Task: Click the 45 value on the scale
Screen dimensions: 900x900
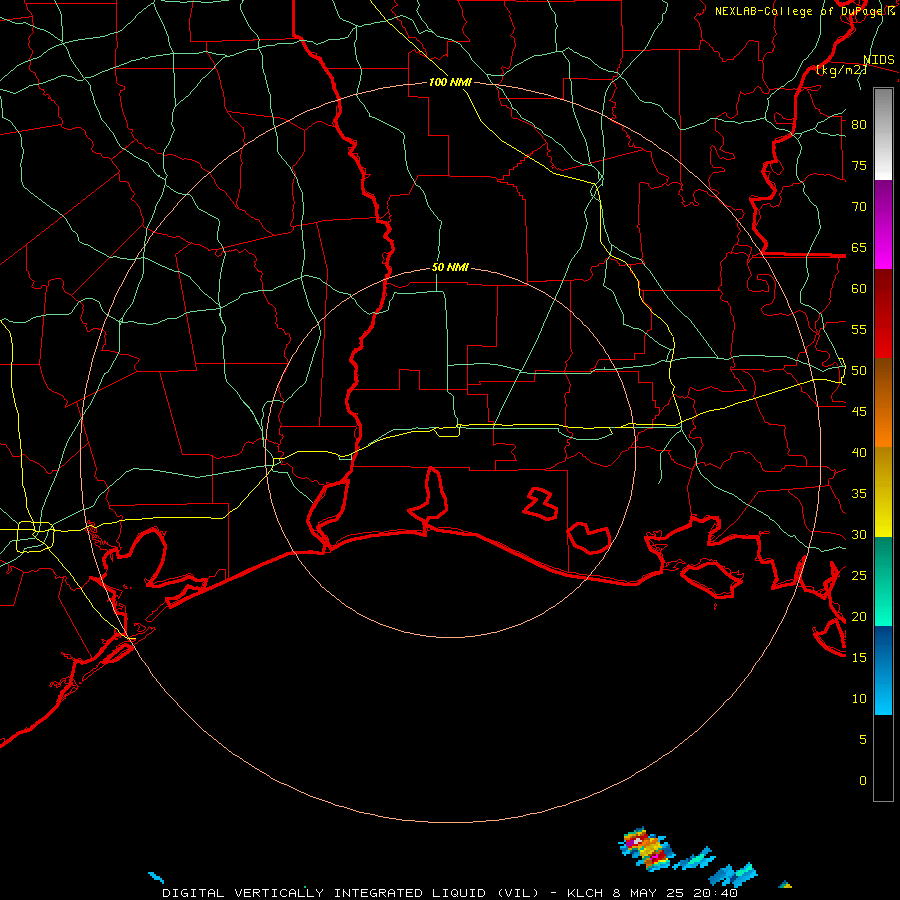Action: tap(859, 411)
